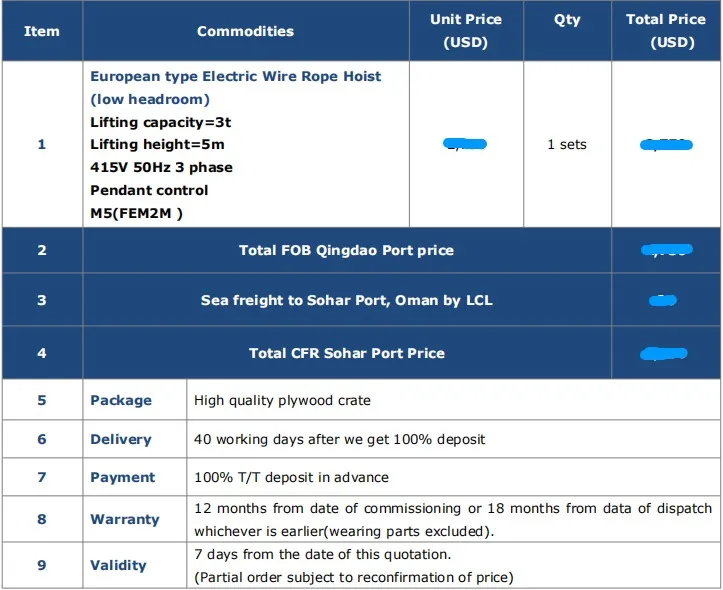
Task: Select the Total Price (USD) header
Action: click(666, 31)
